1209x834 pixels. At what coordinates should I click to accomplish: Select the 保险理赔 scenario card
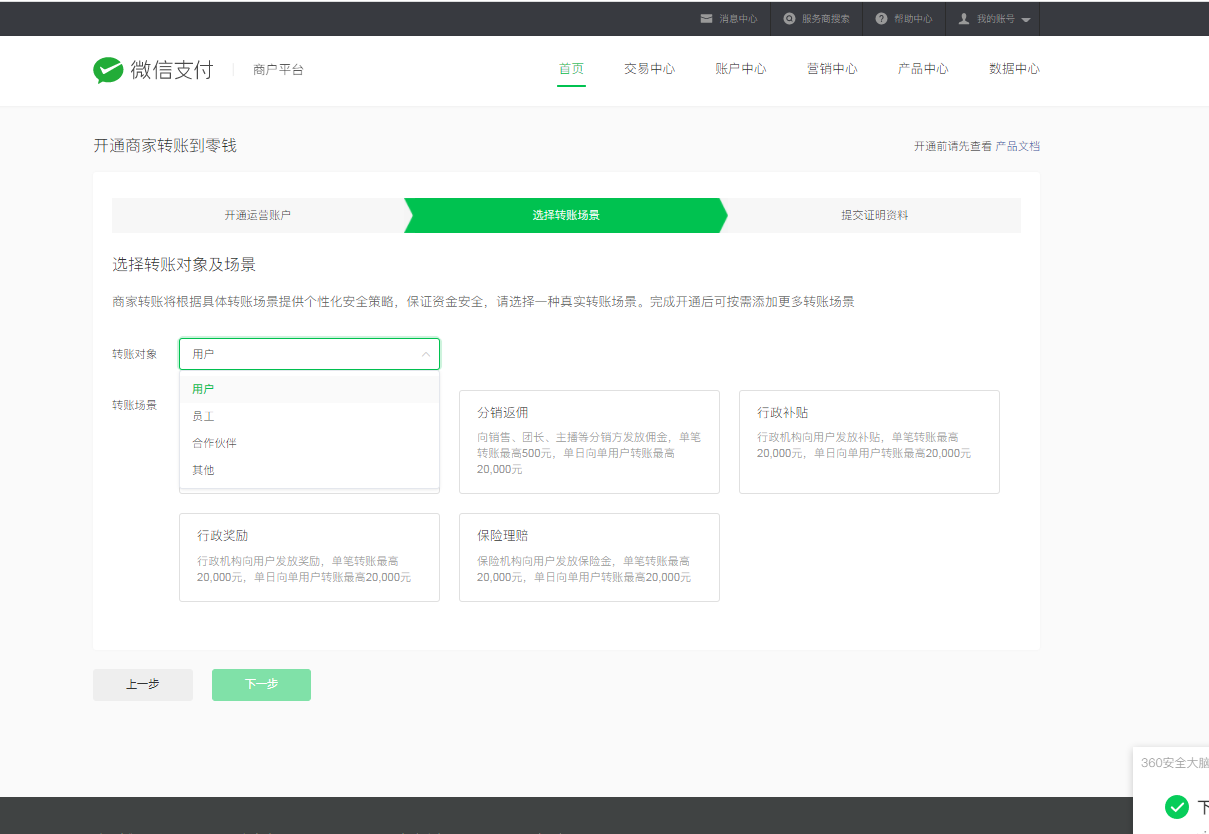click(589, 557)
